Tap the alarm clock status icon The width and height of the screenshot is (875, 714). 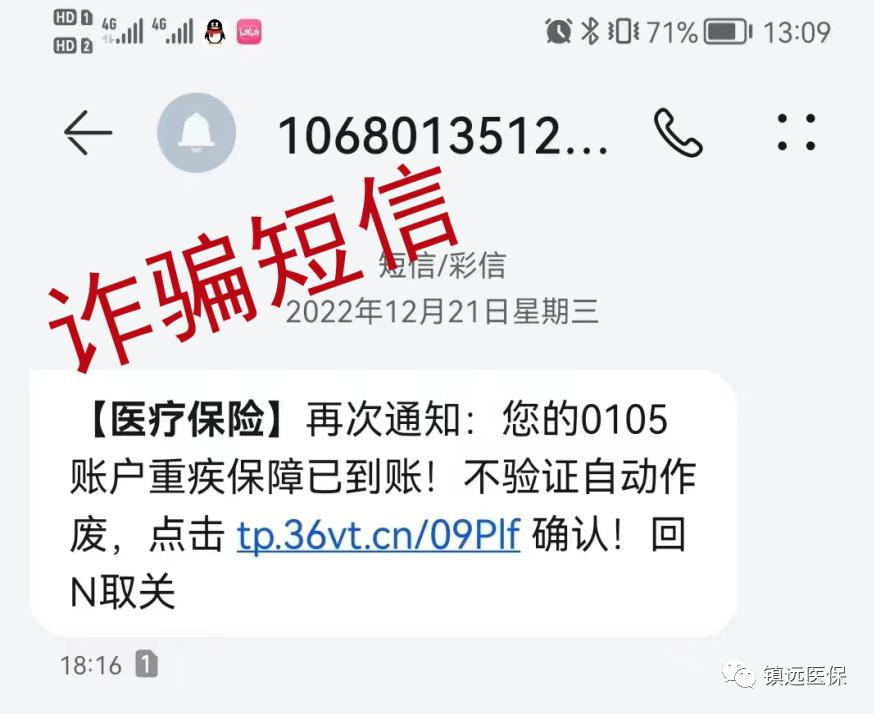(559, 31)
